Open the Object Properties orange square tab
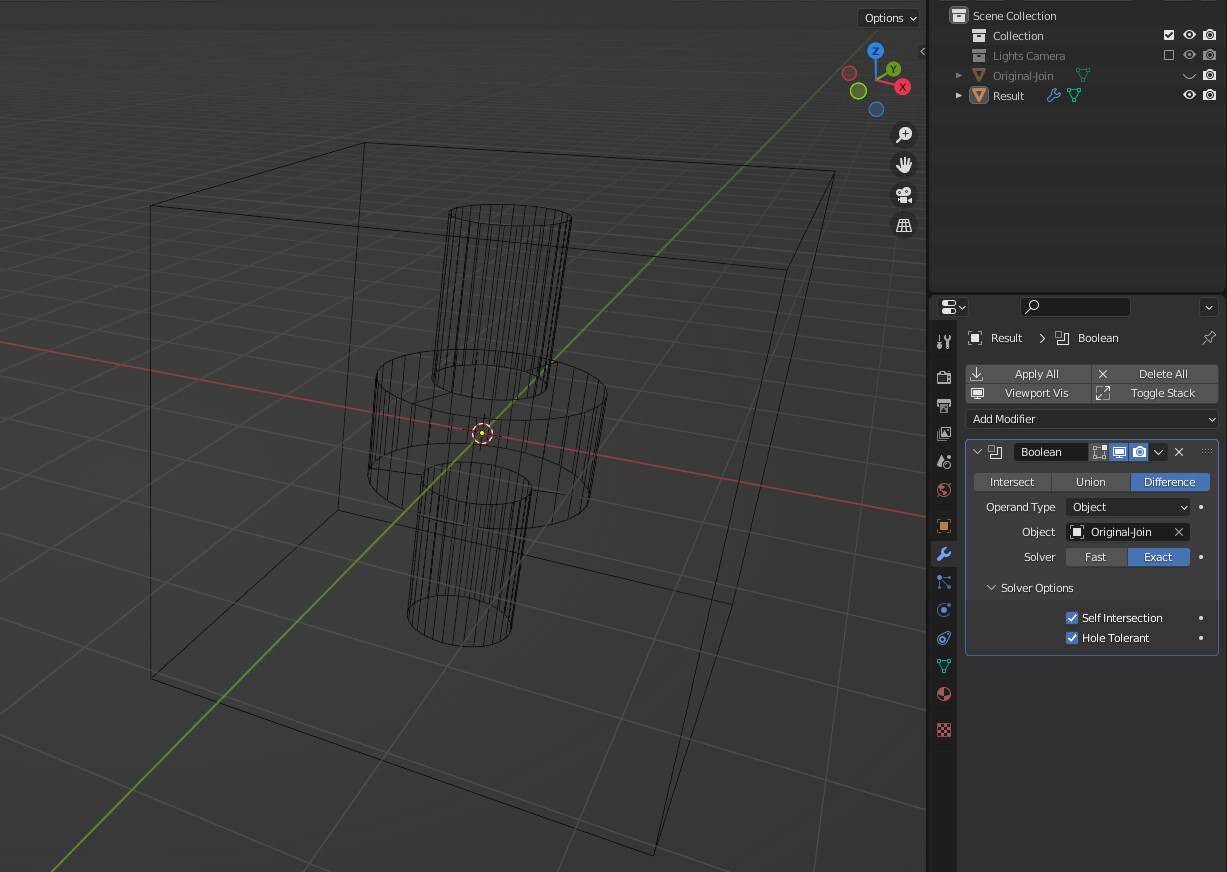Viewport: 1227px width, 872px height. click(x=943, y=525)
